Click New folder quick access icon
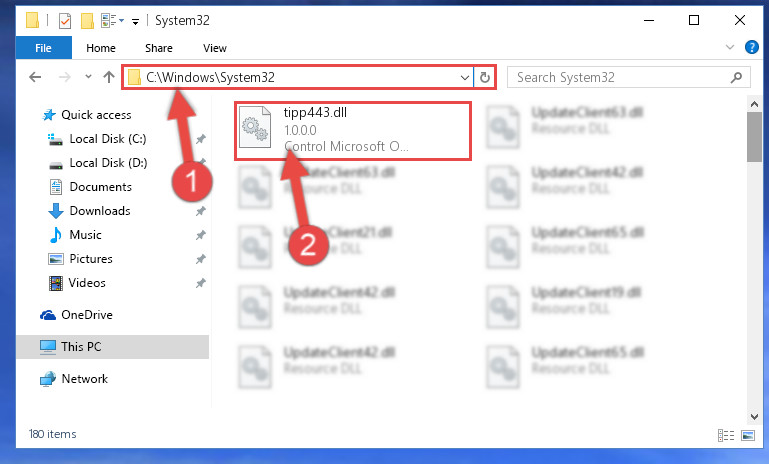 (87, 21)
